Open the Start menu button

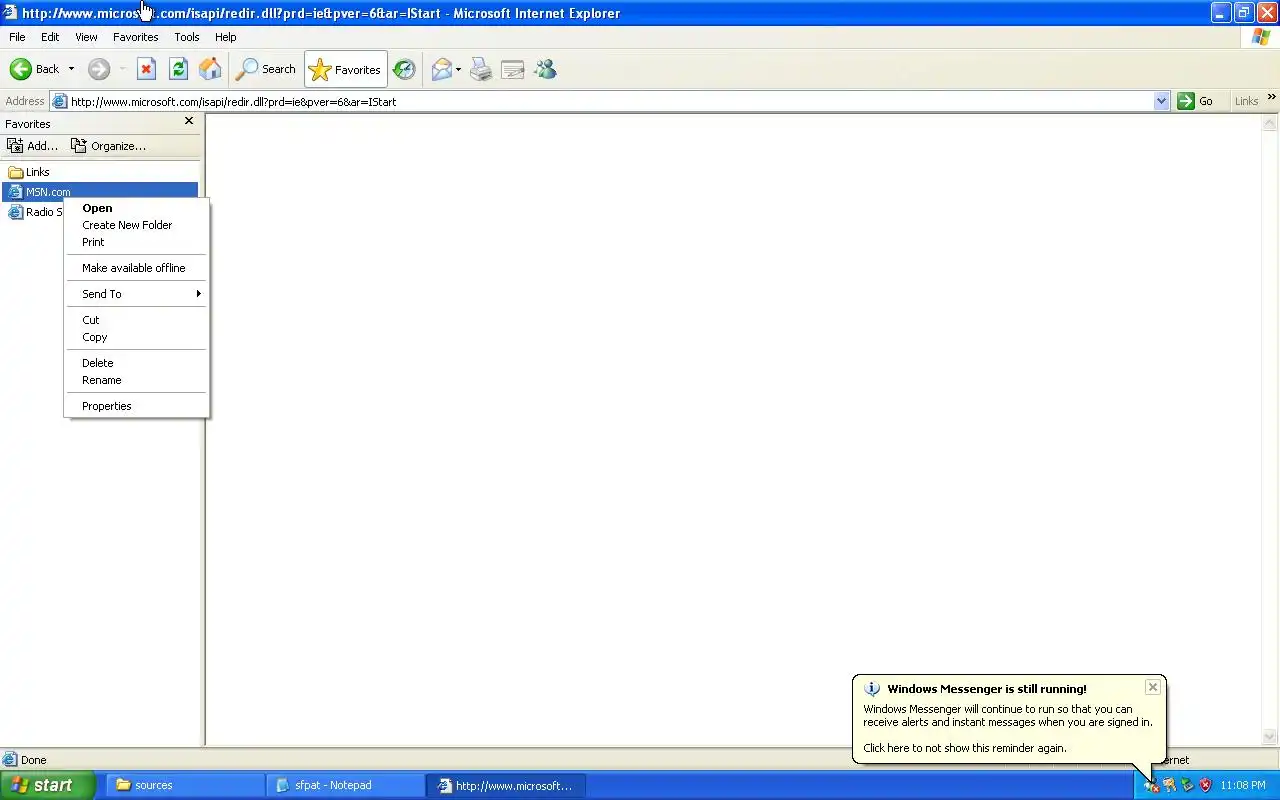47,785
